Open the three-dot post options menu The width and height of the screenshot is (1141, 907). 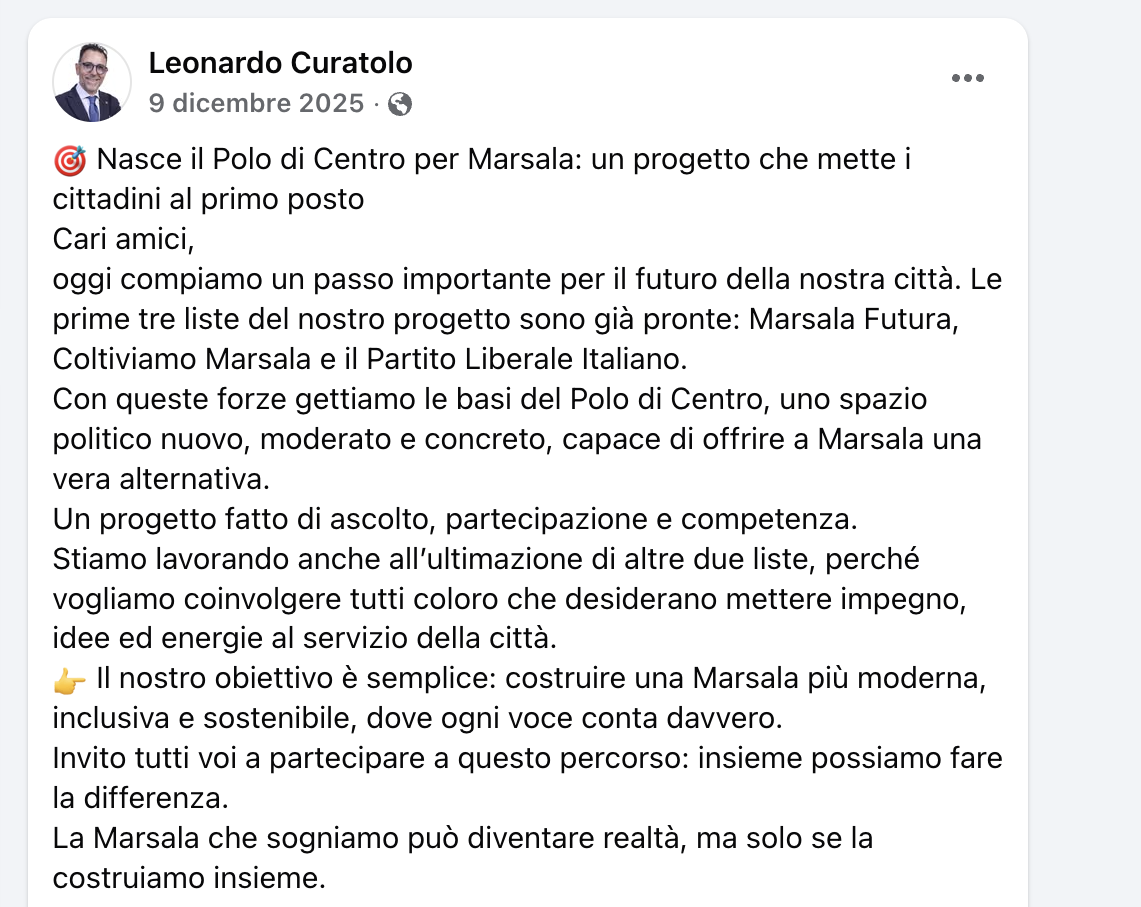click(967, 79)
